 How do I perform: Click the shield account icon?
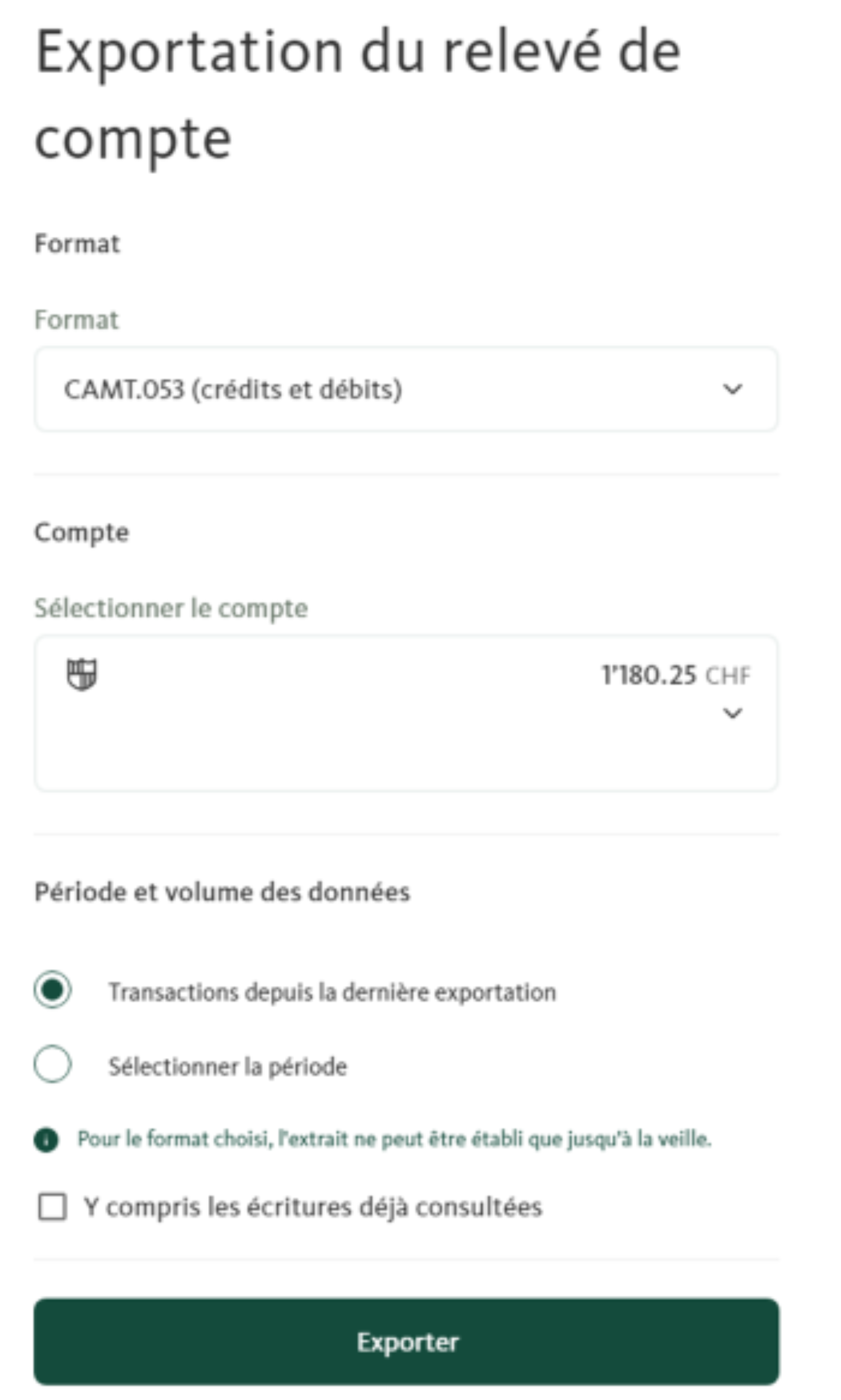(x=81, y=675)
